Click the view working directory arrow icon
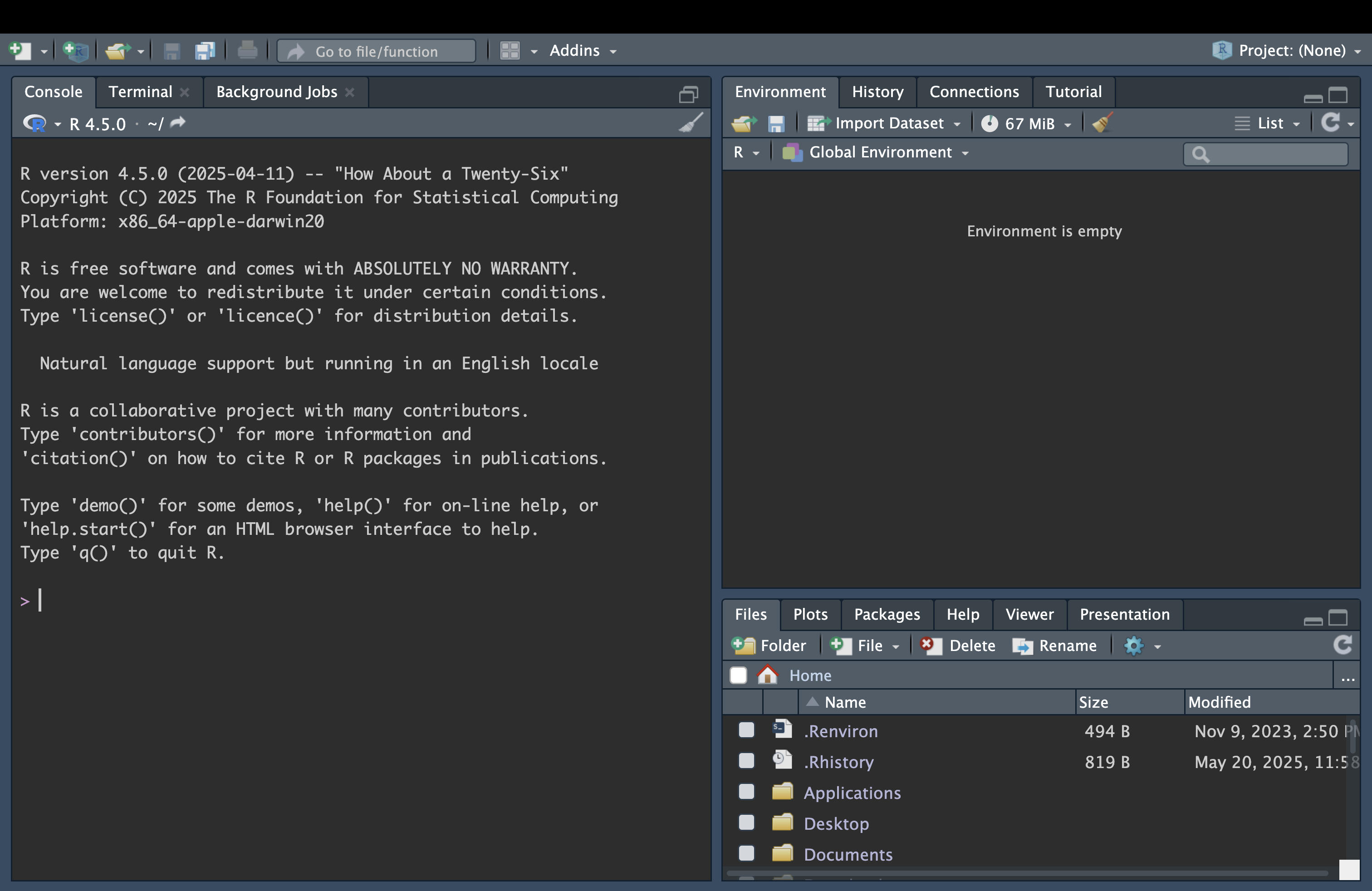The image size is (1372, 891). pyautogui.click(x=178, y=122)
